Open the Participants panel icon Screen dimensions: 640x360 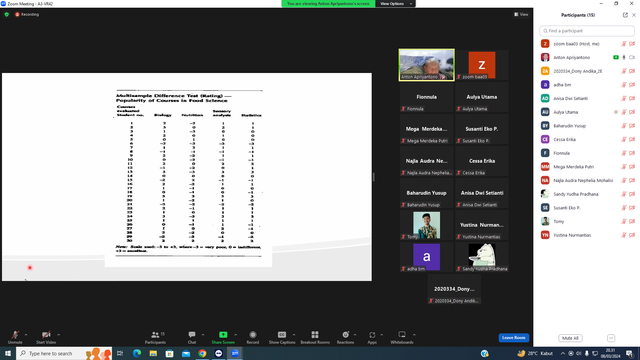point(155,335)
